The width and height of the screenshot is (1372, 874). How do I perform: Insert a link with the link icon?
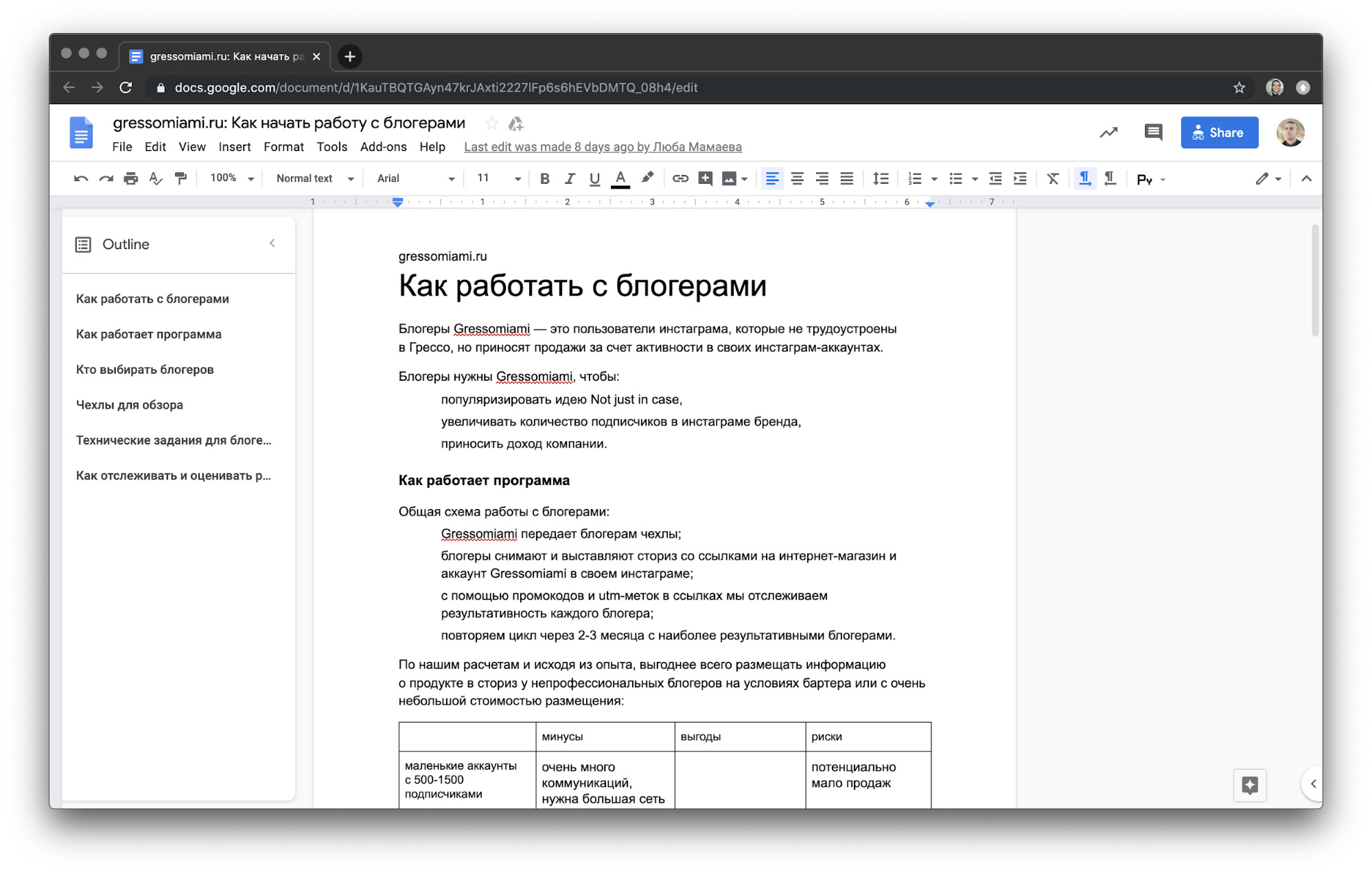click(x=679, y=179)
